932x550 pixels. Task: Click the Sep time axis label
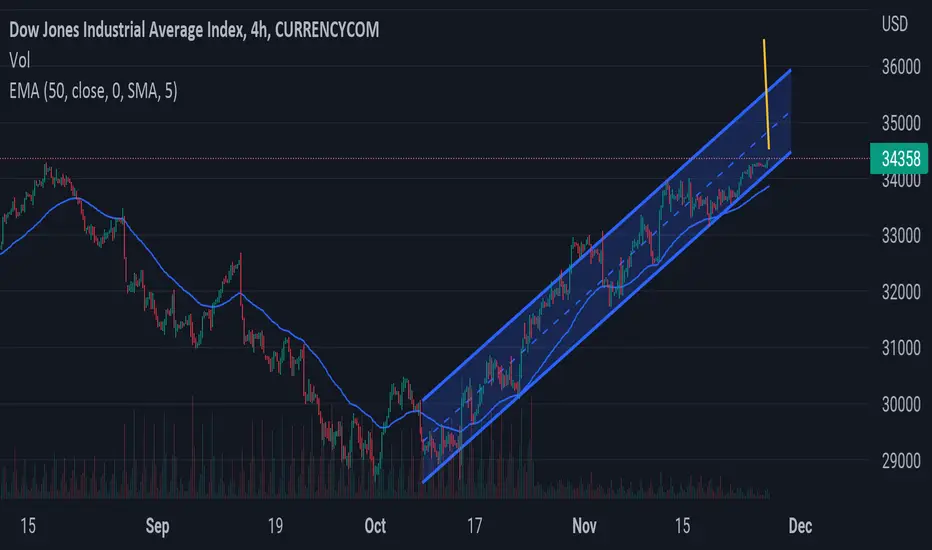158,526
